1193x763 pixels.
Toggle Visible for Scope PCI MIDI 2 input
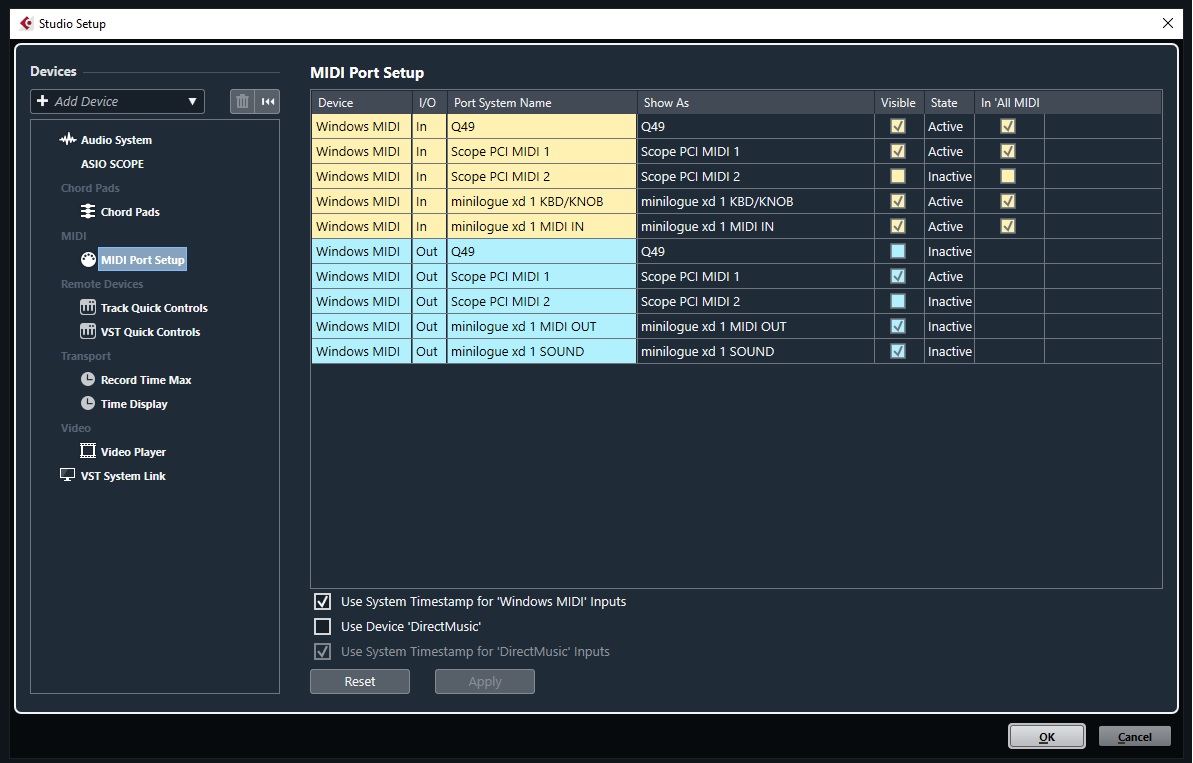[898, 176]
